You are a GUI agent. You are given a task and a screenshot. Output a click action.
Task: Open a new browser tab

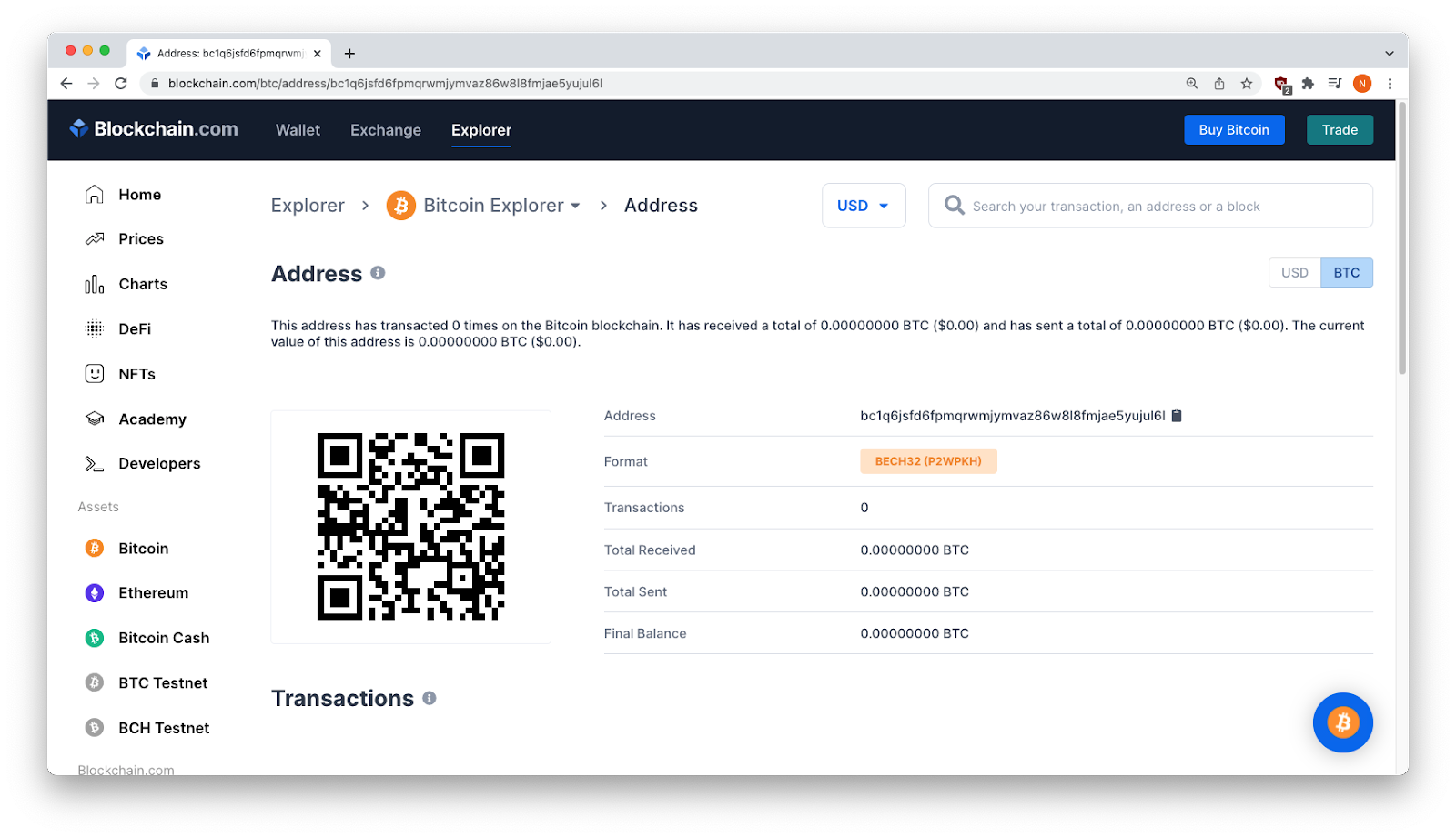point(349,53)
